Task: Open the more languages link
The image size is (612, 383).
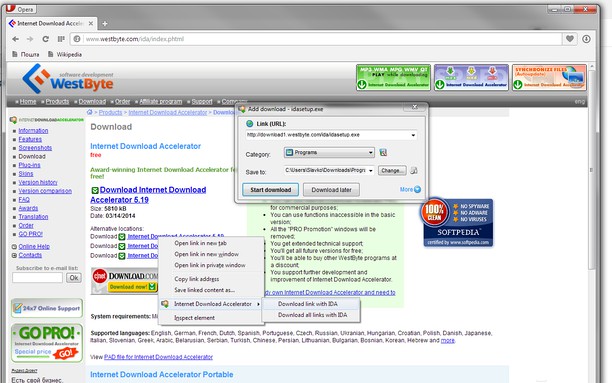Action: [447, 340]
